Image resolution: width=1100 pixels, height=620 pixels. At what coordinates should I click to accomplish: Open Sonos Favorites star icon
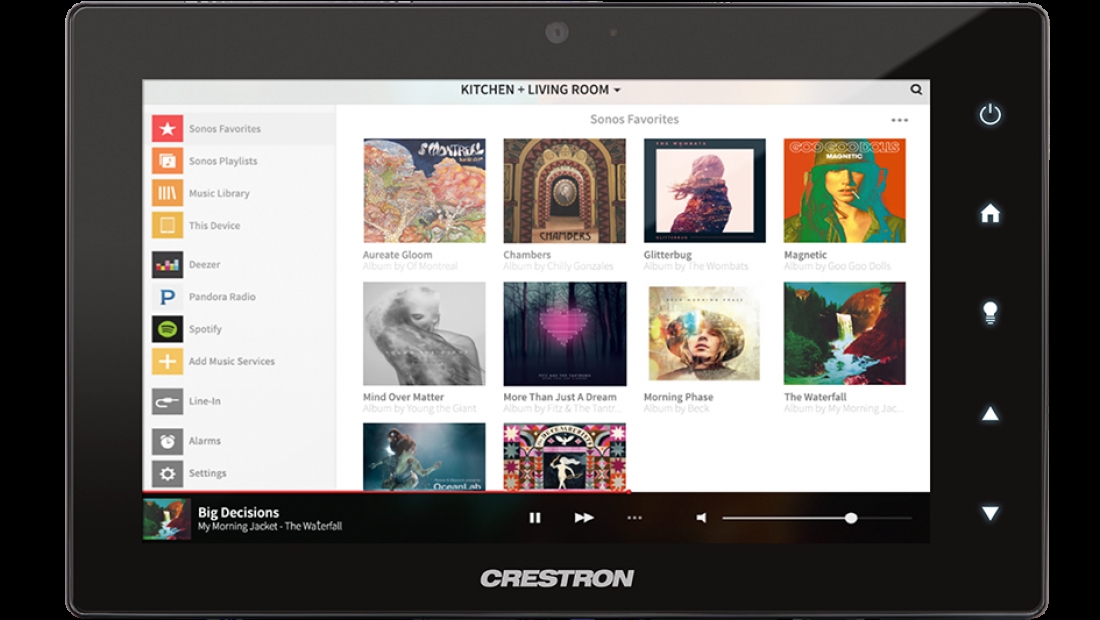[167, 129]
